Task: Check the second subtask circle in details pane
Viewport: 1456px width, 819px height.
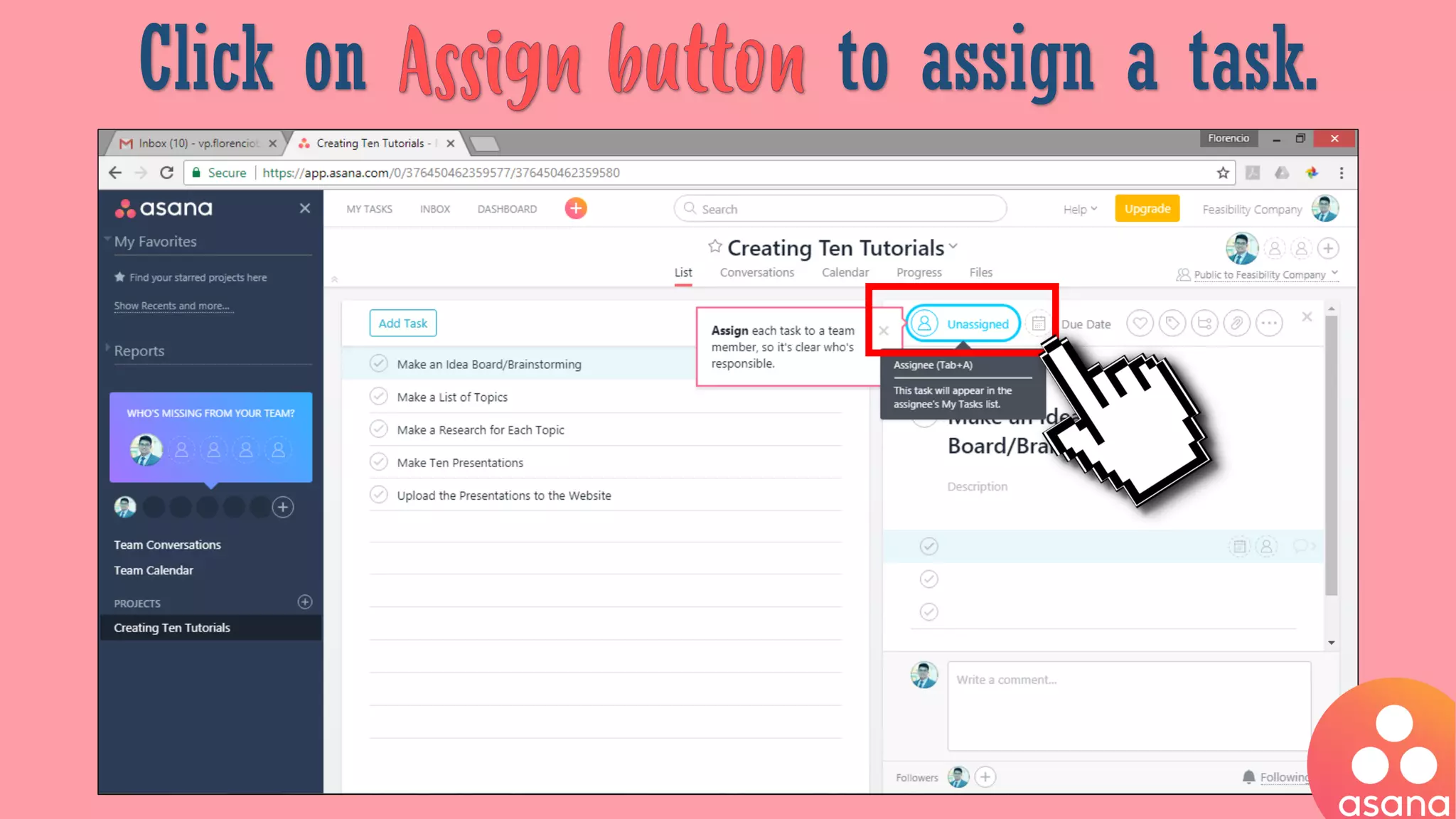Action: [928, 579]
